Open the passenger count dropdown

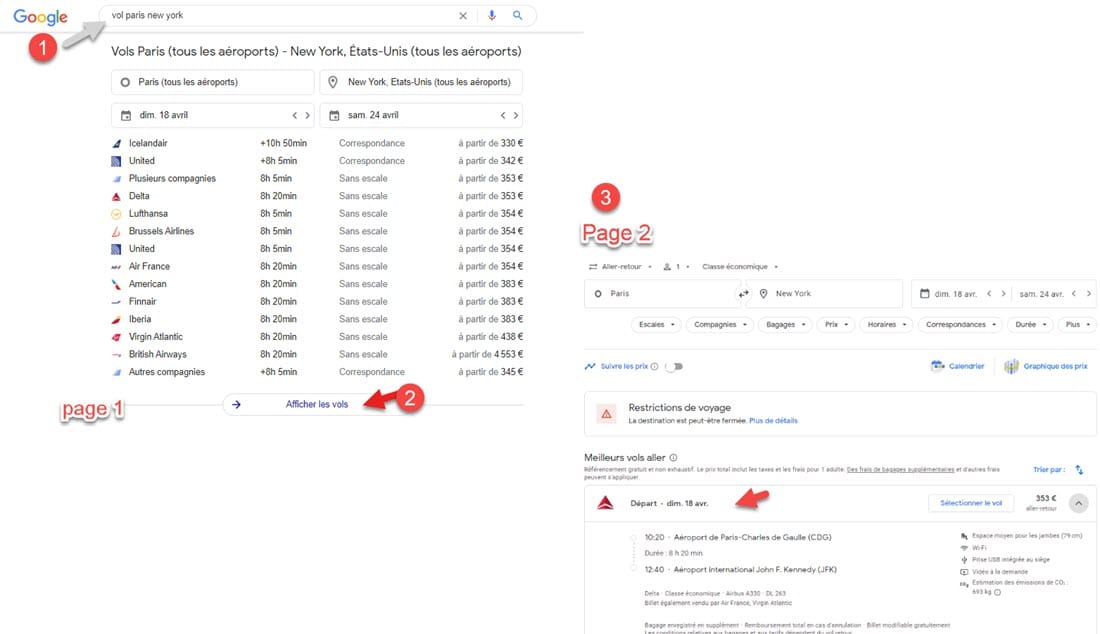tap(677, 267)
